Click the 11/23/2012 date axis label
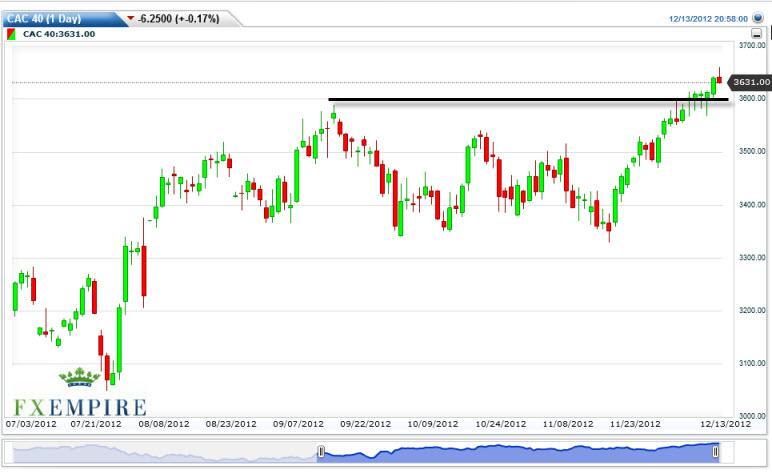The height and width of the screenshot is (473, 772). point(634,424)
